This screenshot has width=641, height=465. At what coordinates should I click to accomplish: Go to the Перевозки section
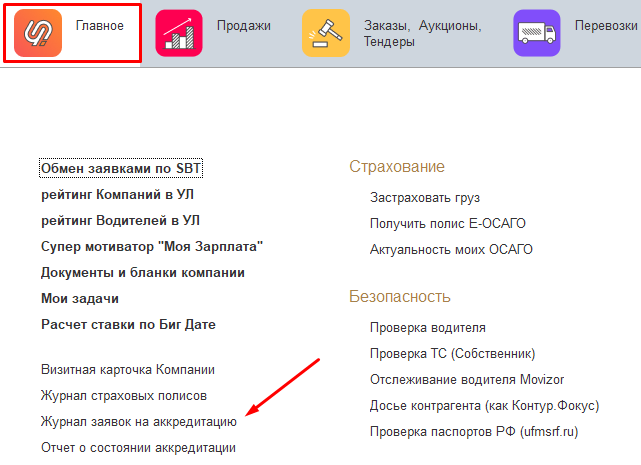[606, 26]
